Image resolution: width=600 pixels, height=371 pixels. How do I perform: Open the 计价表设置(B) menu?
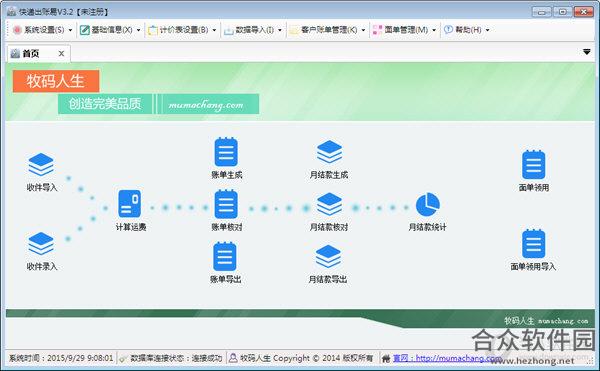(184, 30)
